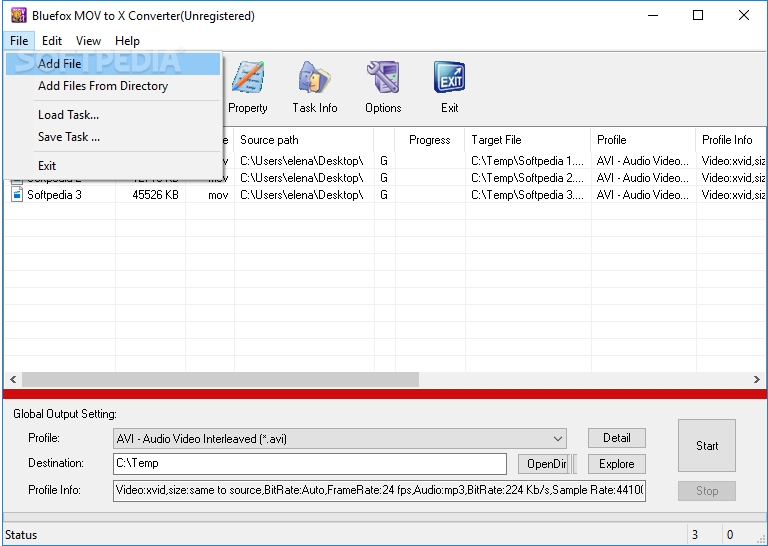
Task: Select the Softpedia 3 row name
Action: pyautogui.click(x=54, y=195)
